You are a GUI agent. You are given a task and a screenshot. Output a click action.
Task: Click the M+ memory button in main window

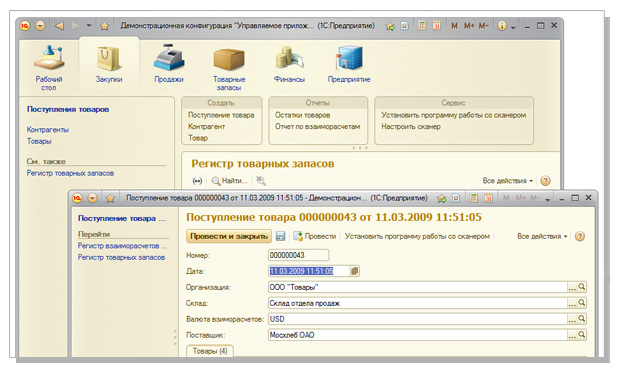(469, 26)
